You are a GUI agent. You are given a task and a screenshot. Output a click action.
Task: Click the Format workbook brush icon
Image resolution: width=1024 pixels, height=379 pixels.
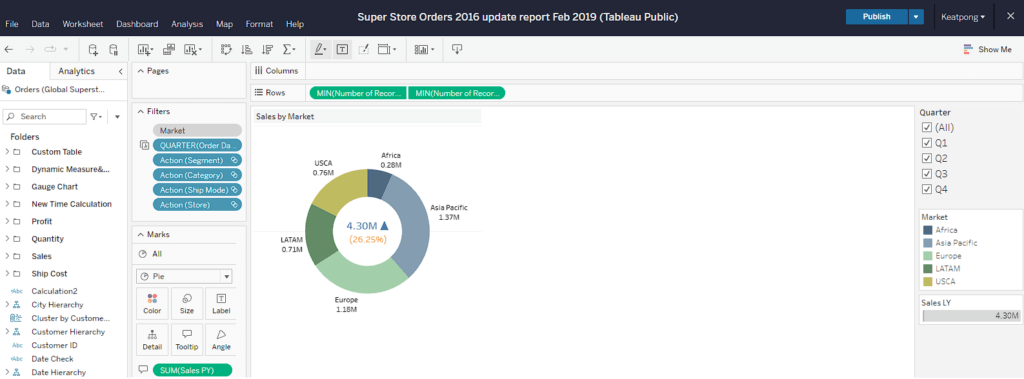pos(364,50)
